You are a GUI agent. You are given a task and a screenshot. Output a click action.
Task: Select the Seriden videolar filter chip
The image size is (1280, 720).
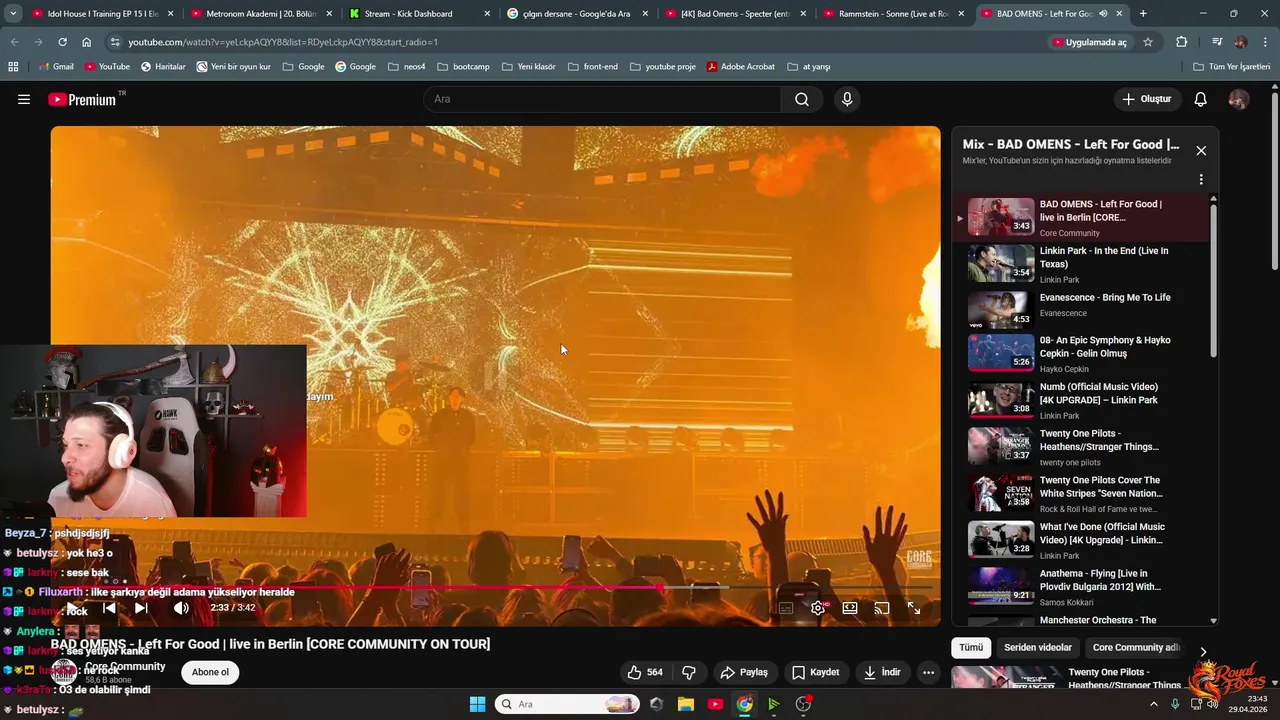[x=1038, y=648]
